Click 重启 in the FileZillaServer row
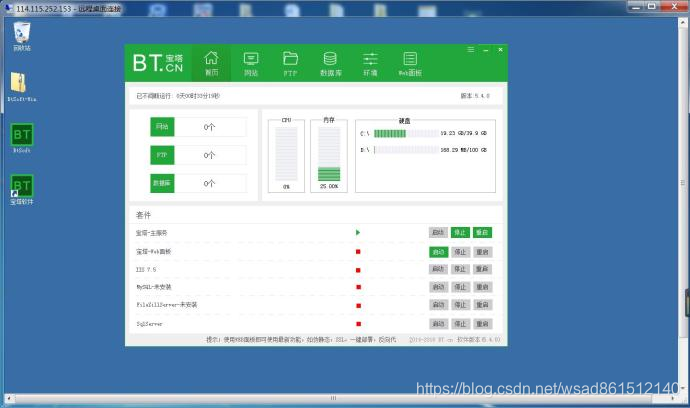The width and height of the screenshot is (690, 408). (482, 305)
